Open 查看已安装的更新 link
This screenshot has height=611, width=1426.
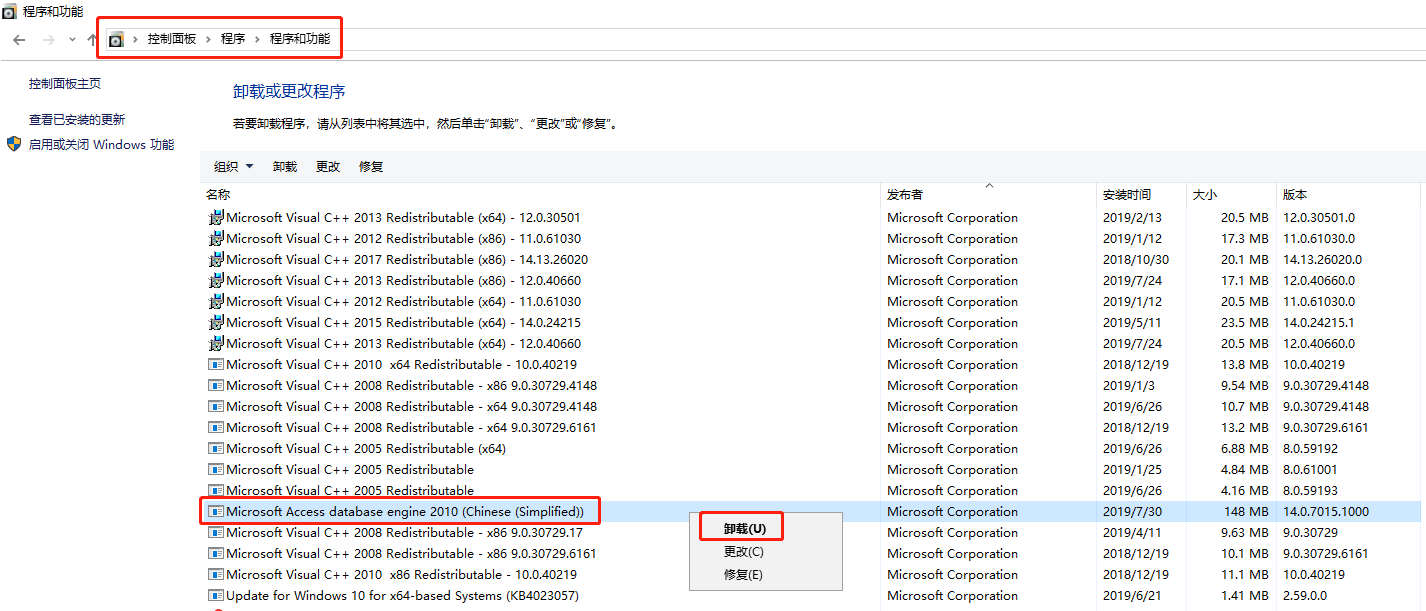coord(77,119)
